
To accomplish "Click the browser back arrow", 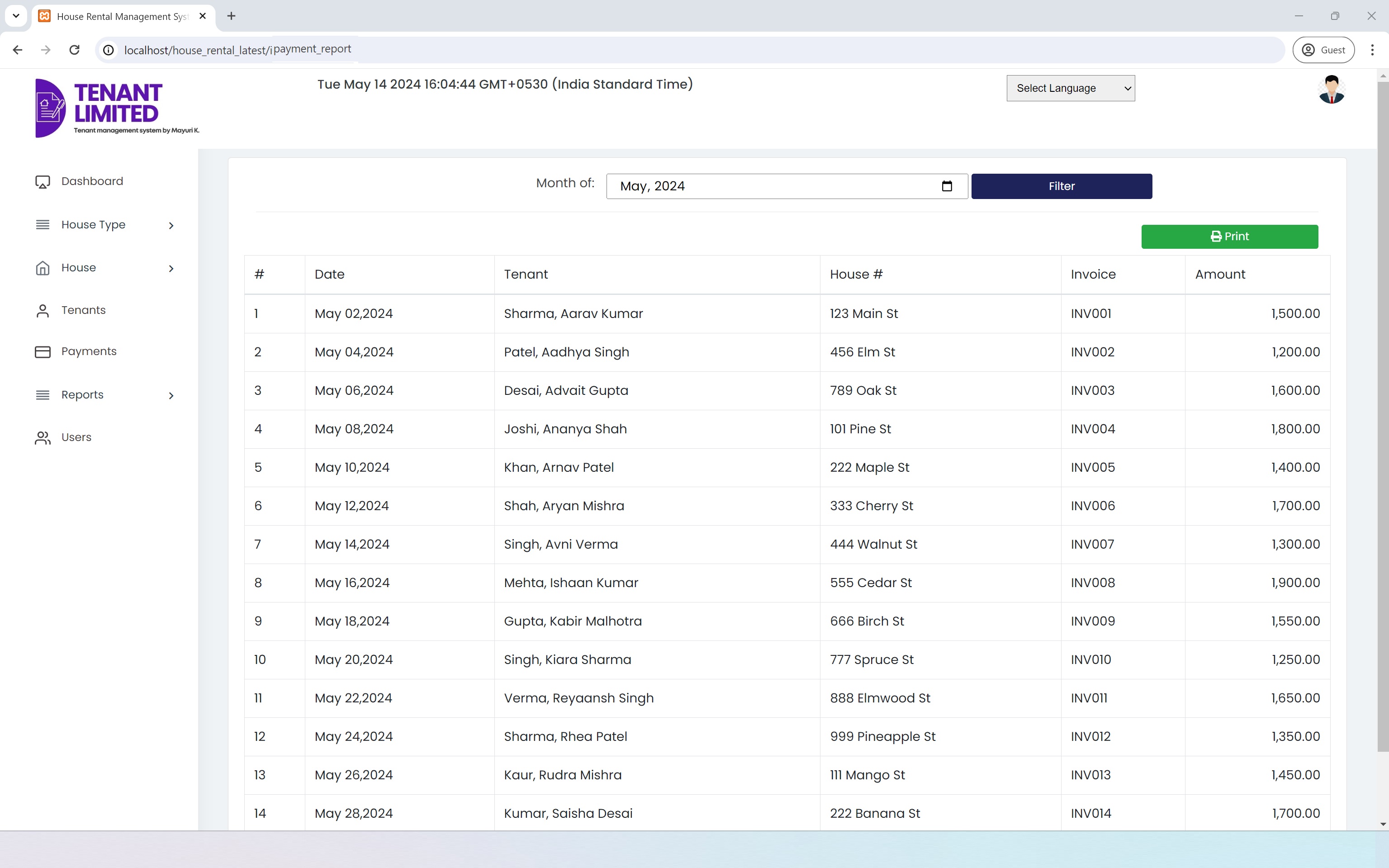I will tap(18, 50).
